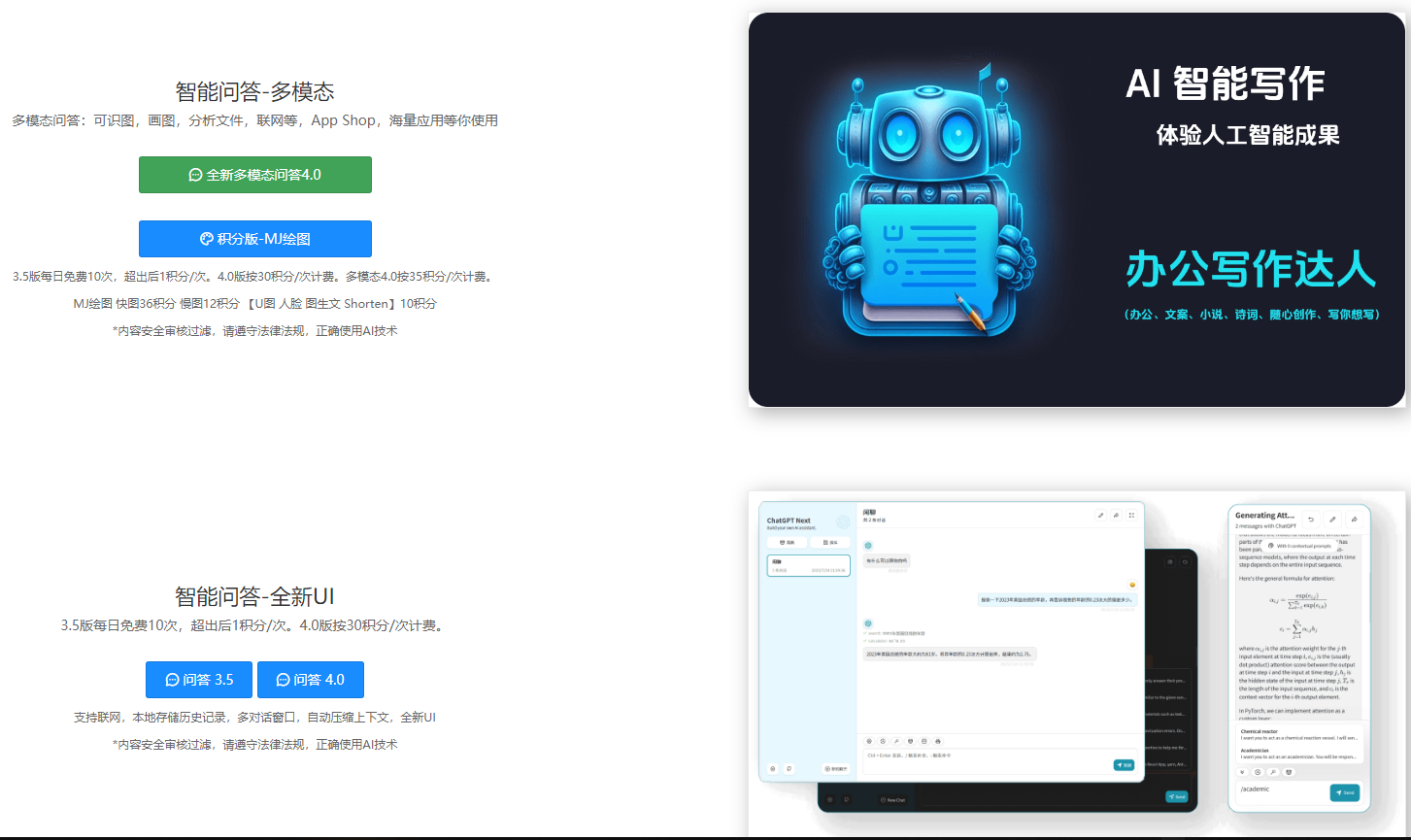Select the 闲聊 conversation in the sidebar list
The width and height of the screenshot is (1411, 840).
[808, 565]
